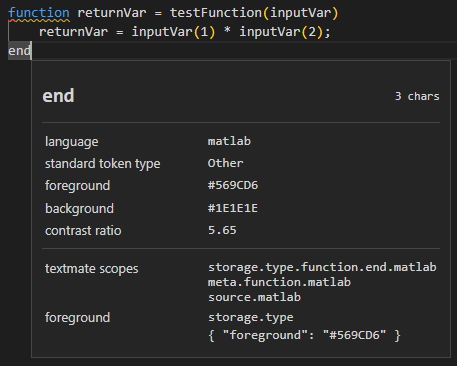The image size is (457, 366).
Task: Click 'testFunction' in the function declaration
Action: pyautogui.click(x=216, y=13)
